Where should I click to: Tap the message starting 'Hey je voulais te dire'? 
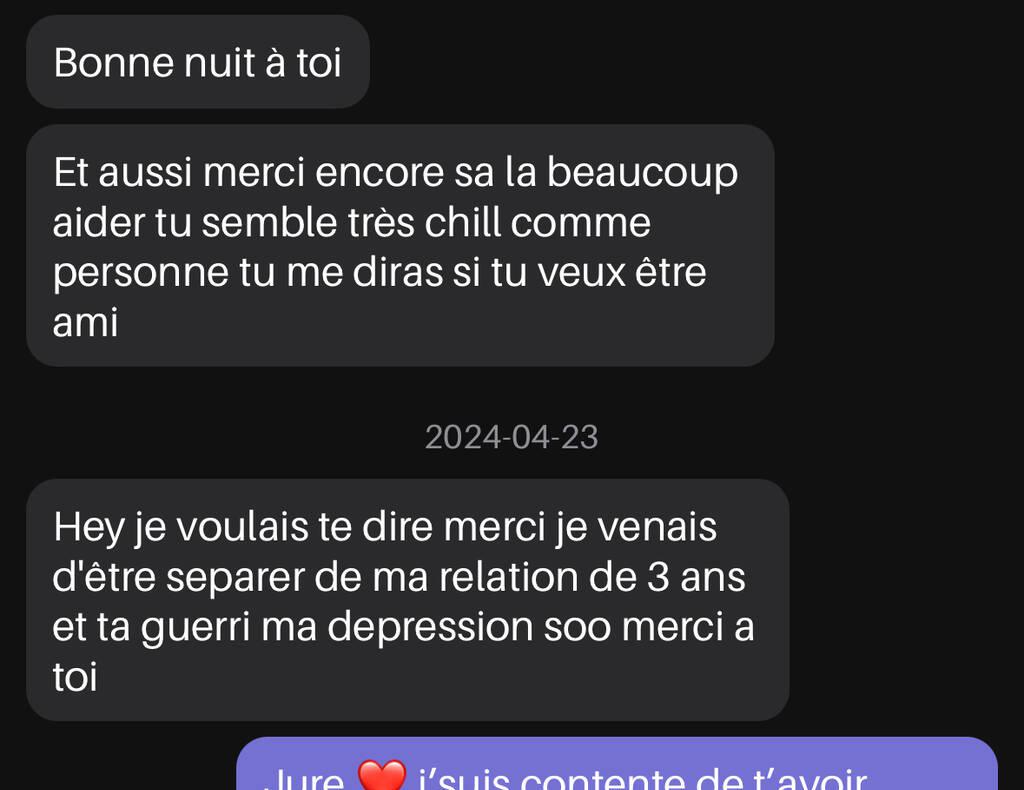[408, 600]
